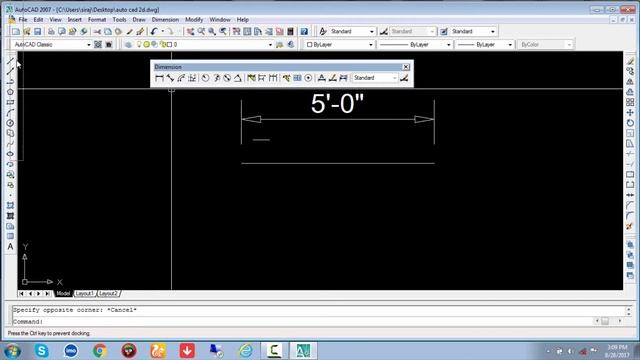Image resolution: width=640 pixels, height=360 pixels.
Task: Open the Dimension menu
Action: tap(165, 20)
